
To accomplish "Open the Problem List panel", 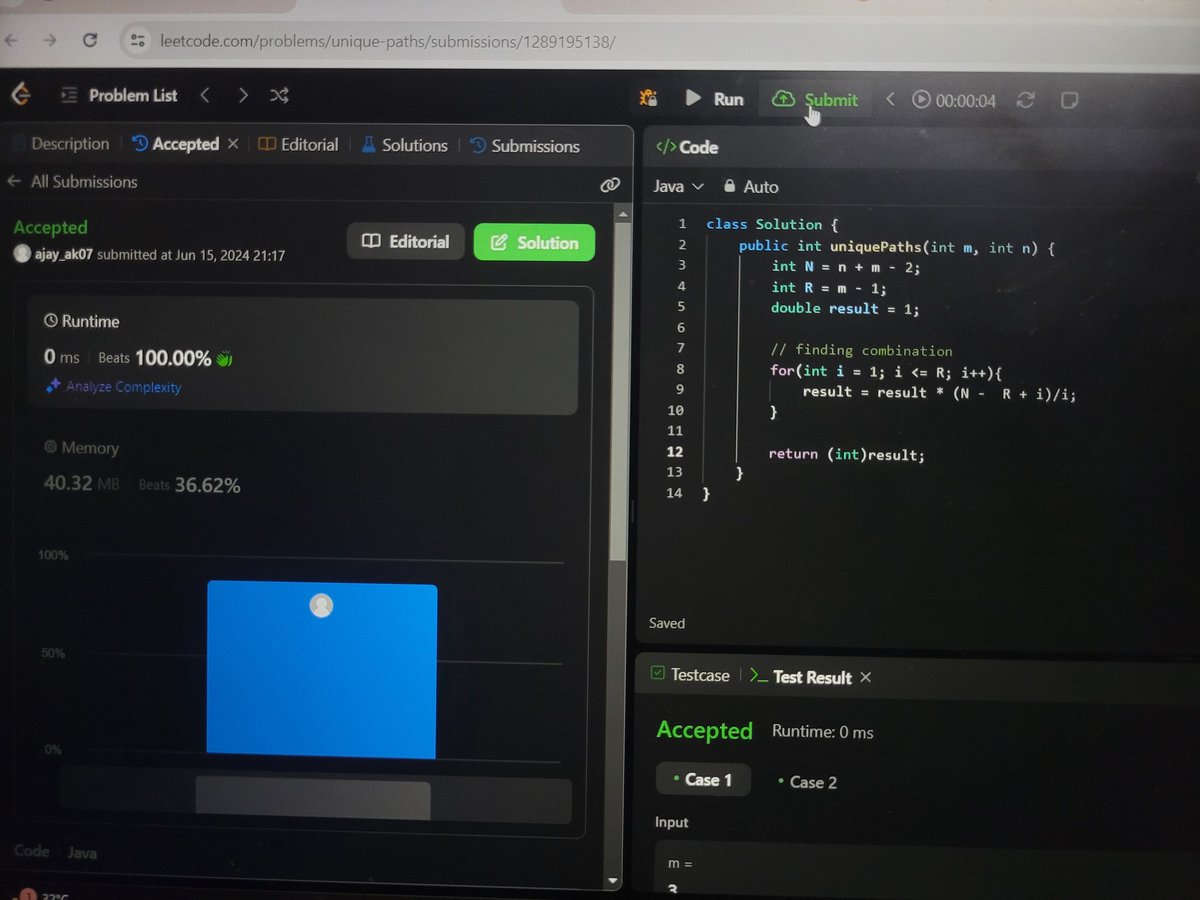I will (120, 95).
